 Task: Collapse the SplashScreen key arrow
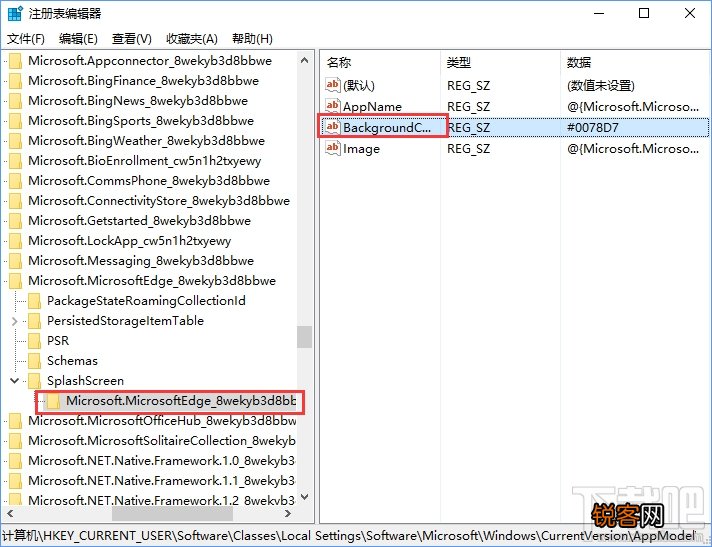(x=15, y=381)
